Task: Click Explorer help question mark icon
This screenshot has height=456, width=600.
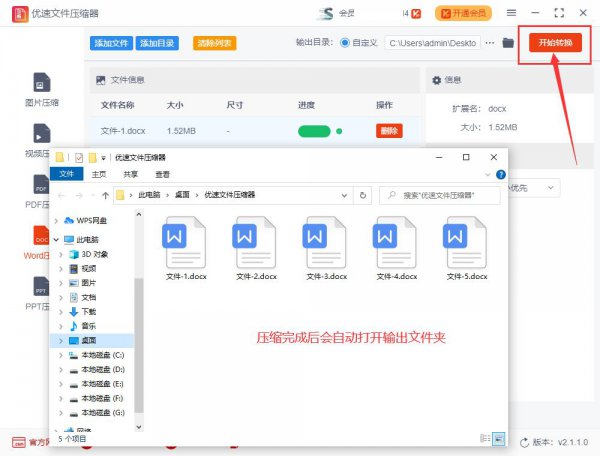Action: (x=501, y=175)
